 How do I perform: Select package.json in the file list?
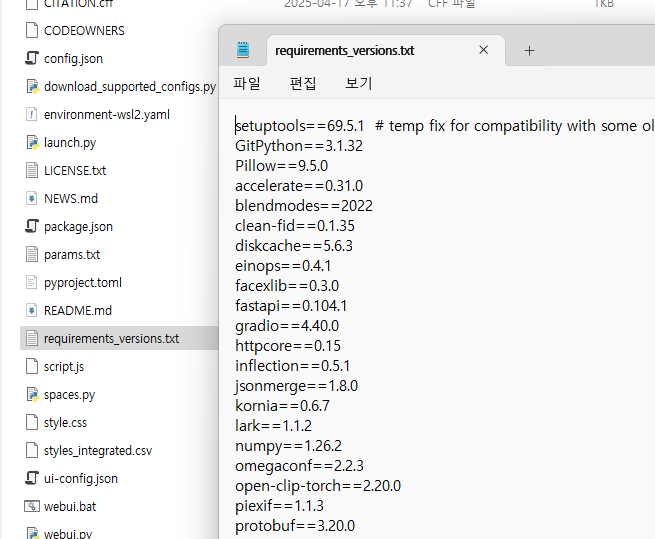click(x=78, y=227)
